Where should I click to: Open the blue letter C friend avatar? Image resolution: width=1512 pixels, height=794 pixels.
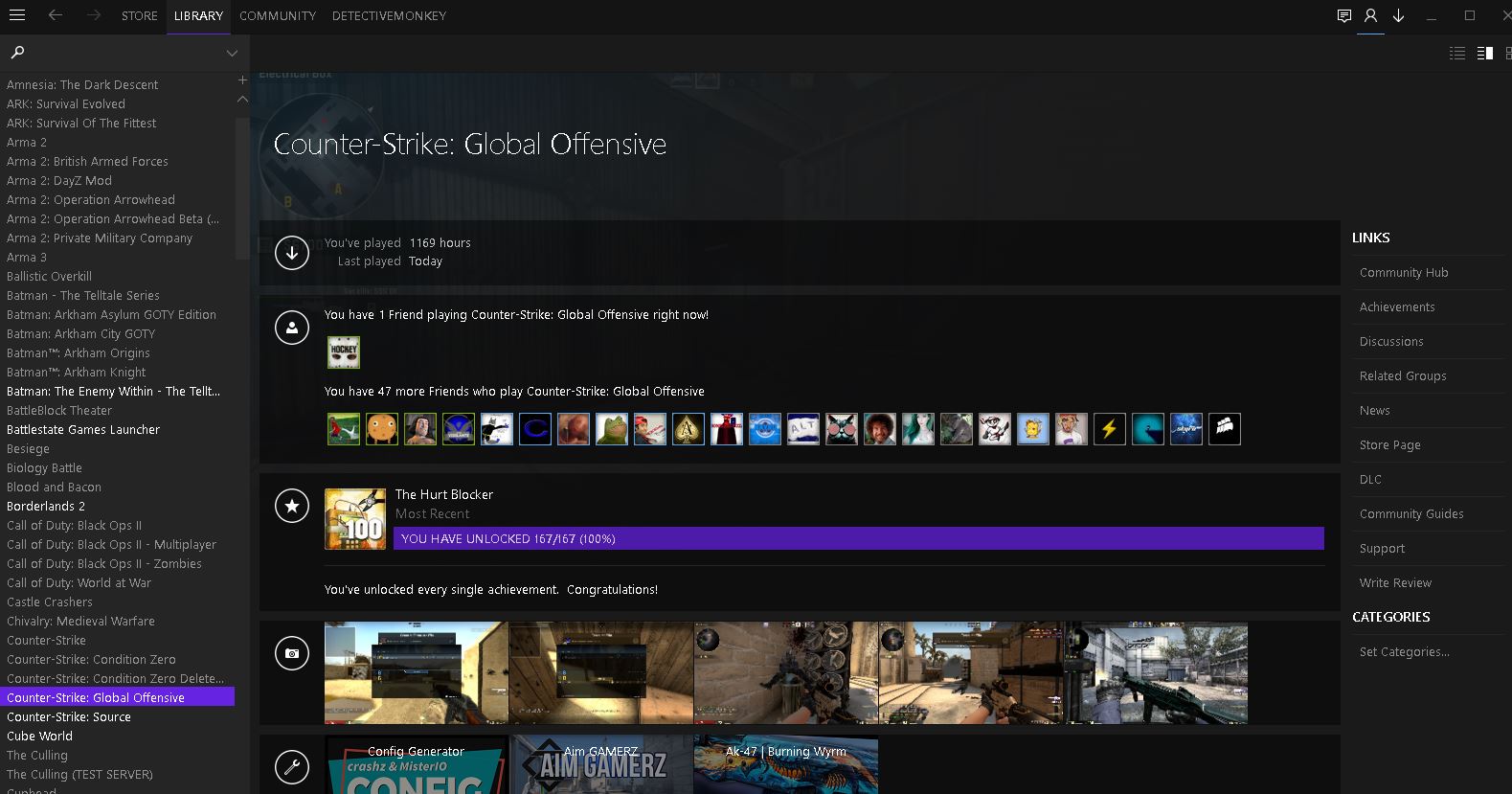535,429
